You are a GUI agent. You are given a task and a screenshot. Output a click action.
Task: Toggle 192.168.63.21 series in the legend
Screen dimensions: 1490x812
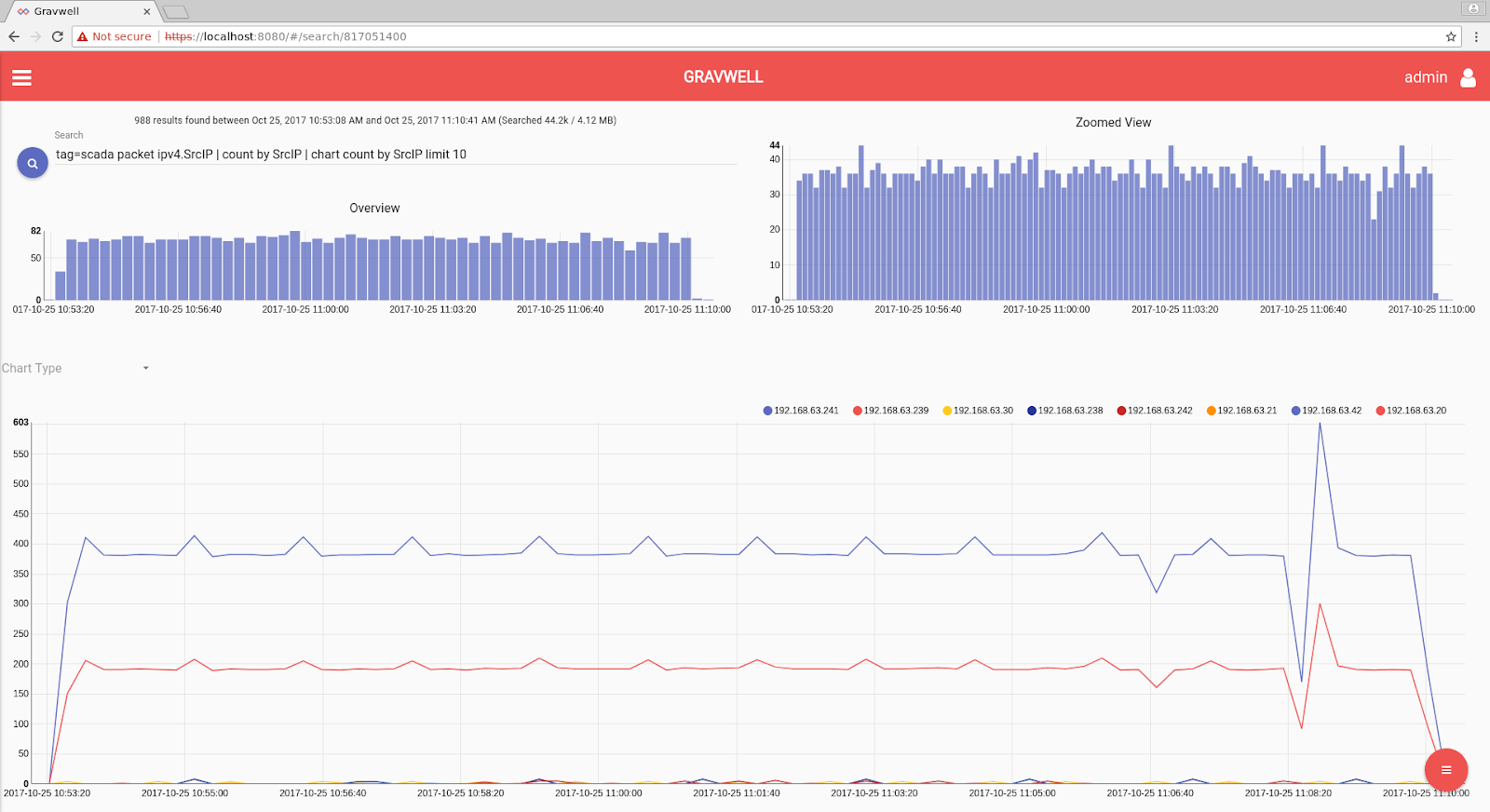pyautogui.click(x=1241, y=411)
